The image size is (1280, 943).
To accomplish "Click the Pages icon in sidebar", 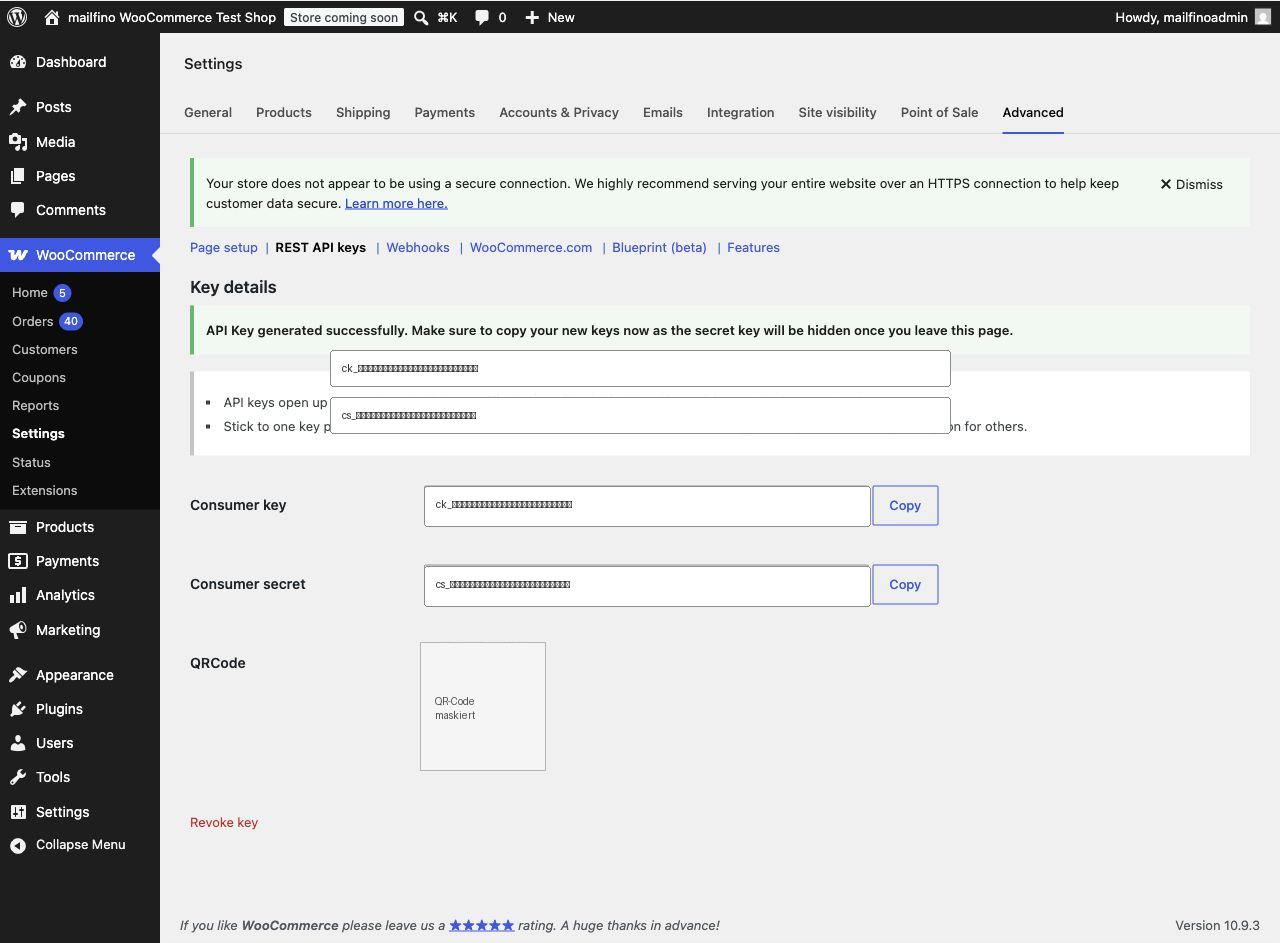I will [18, 176].
